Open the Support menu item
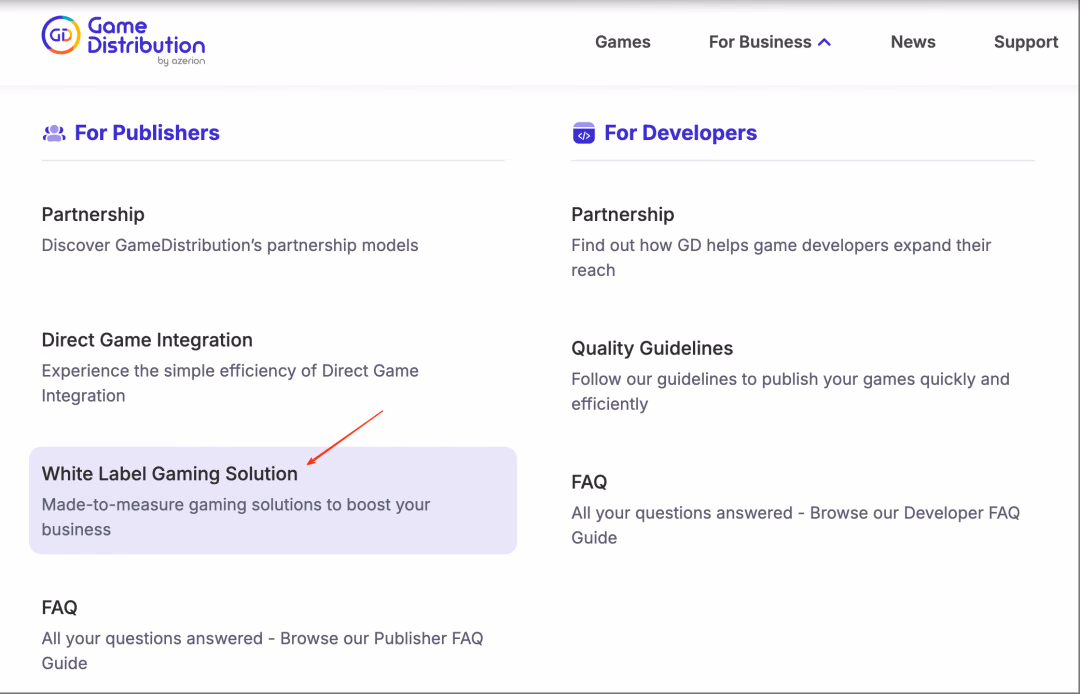1080x694 pixels. [1026, 42]
